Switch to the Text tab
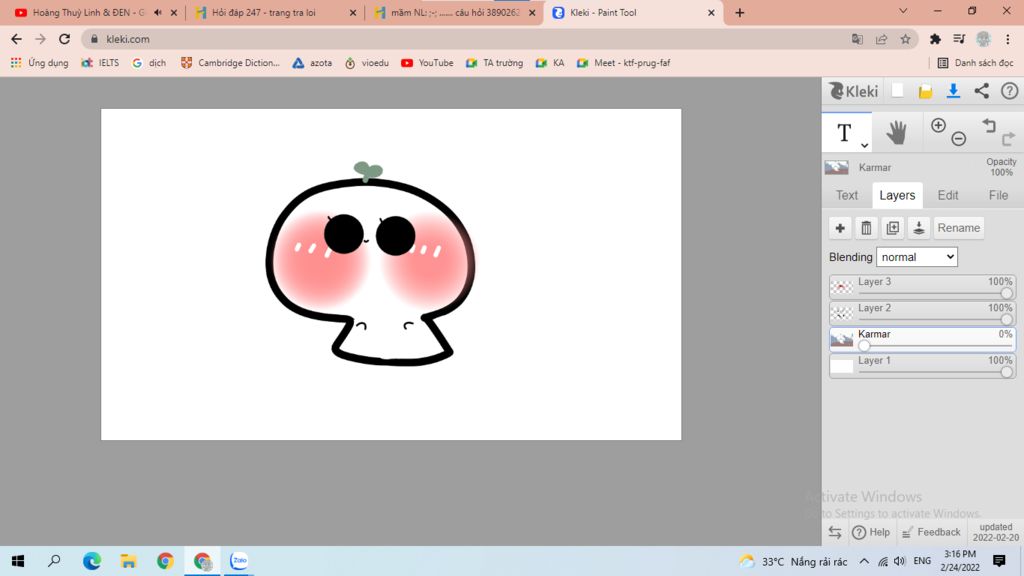 click(847, 195)
